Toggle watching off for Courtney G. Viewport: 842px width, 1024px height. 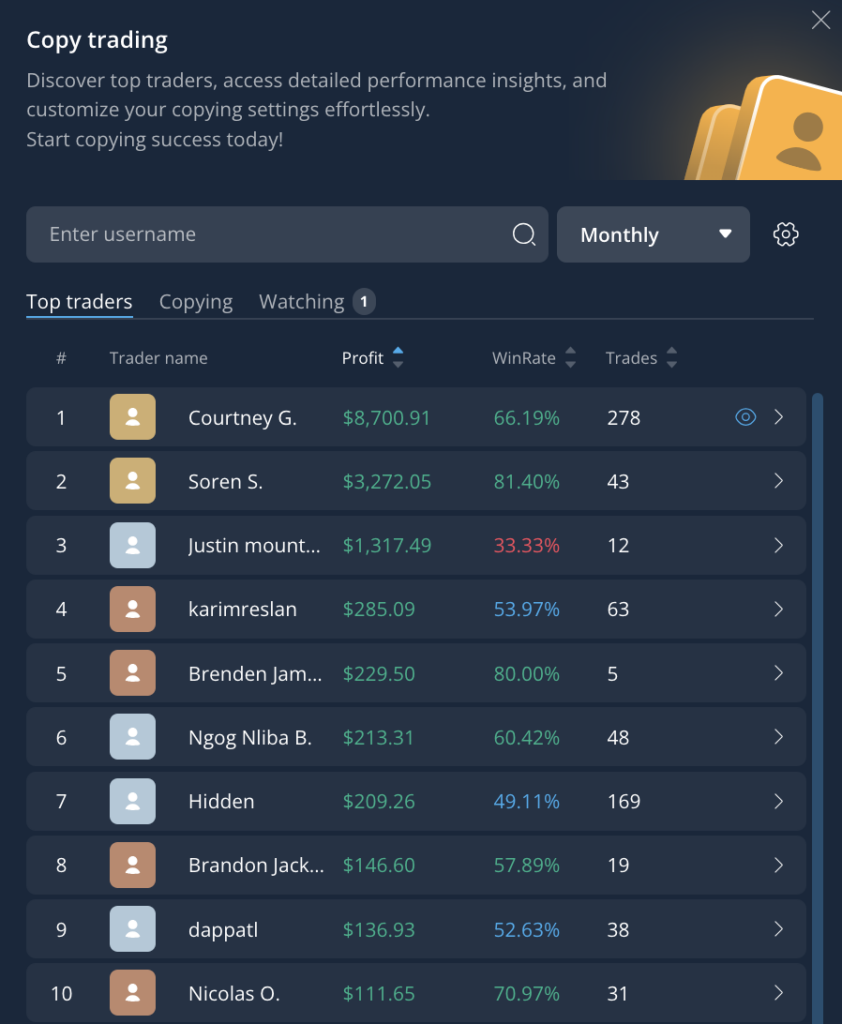pos(745,417)
